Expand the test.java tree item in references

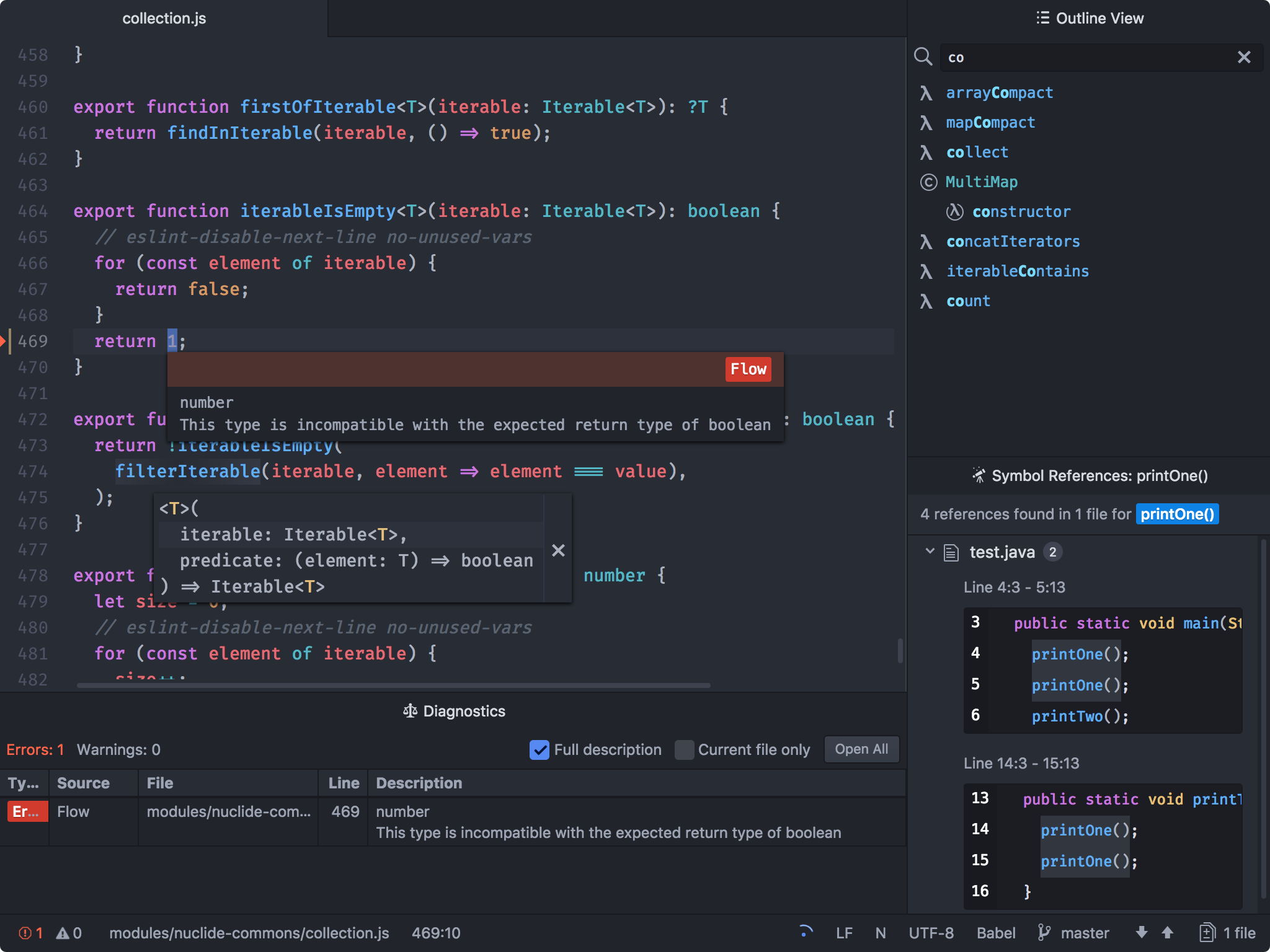pos(930,552)
